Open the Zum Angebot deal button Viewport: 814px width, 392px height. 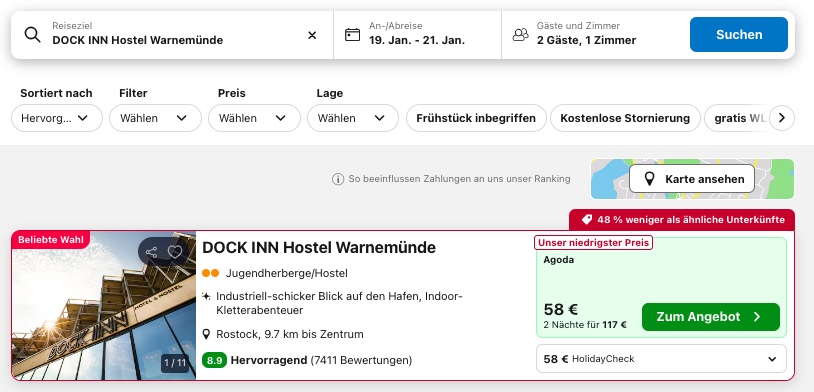tap(711, 317)
